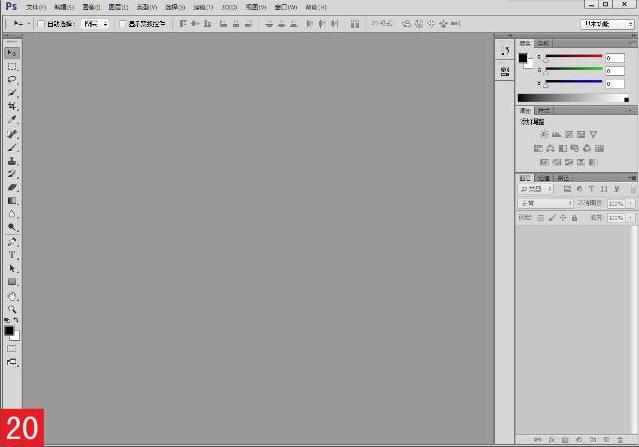Open the auto-select target dropdown
The width and height of the screenshot is (639, 447).
point(95,24)
